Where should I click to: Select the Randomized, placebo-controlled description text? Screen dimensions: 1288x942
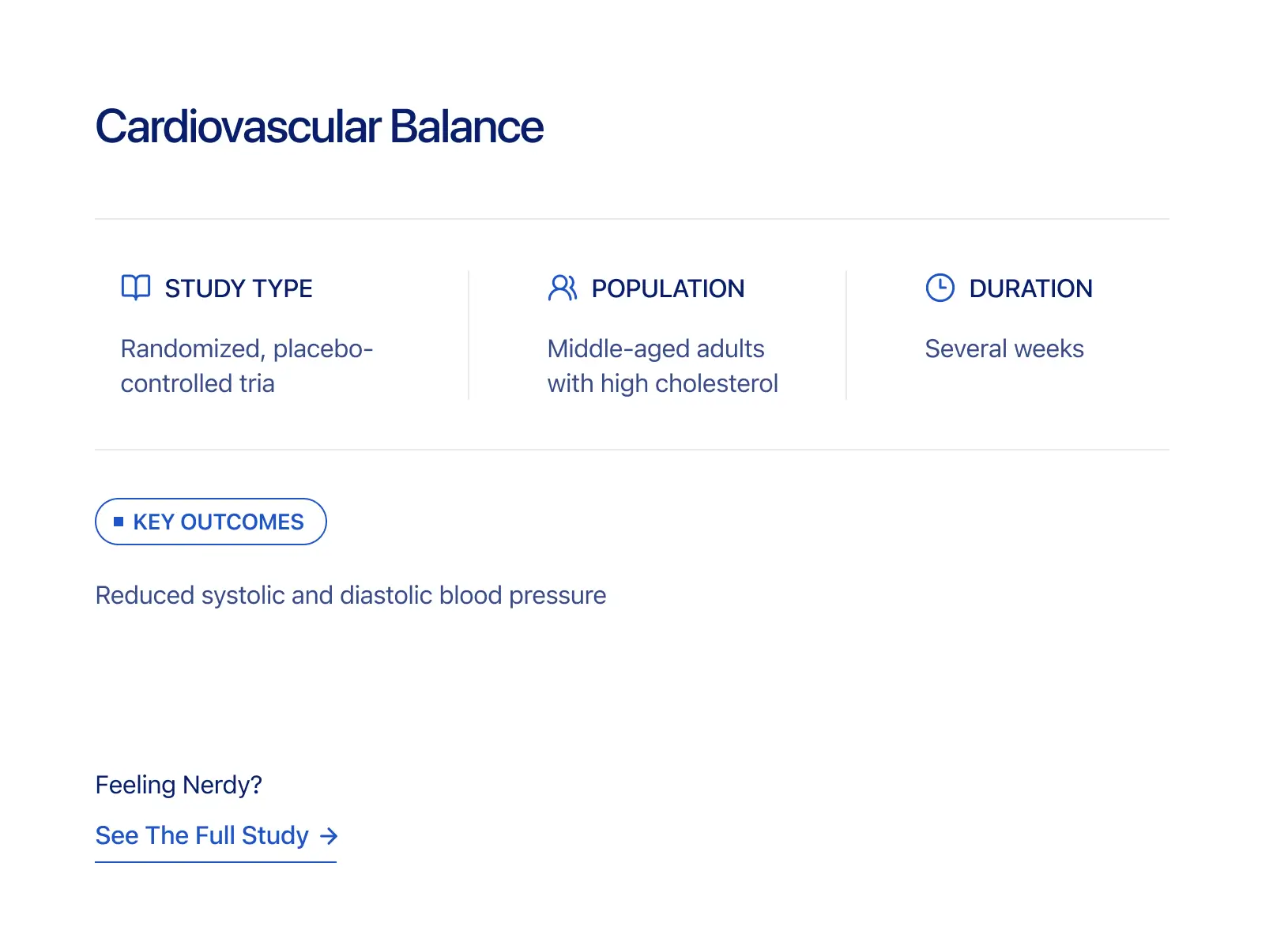[x=247, y=366]
